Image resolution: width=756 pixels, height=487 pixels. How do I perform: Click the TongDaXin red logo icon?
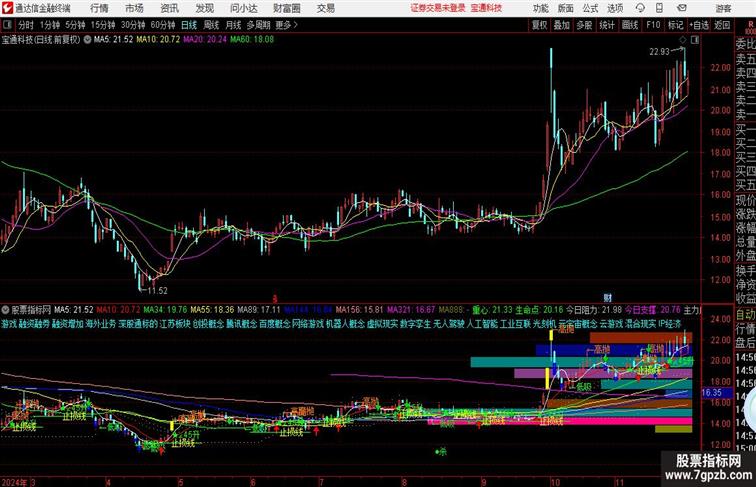pos(7,8)
